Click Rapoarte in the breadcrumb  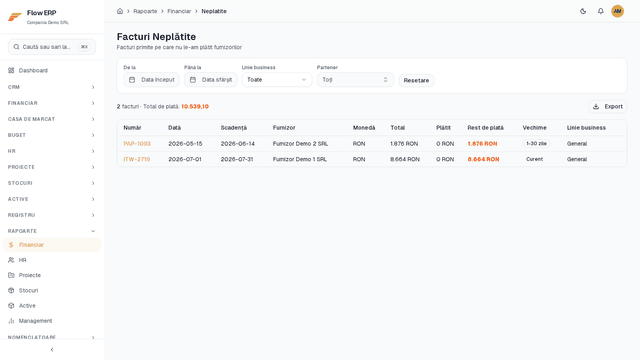click(145, 11)
